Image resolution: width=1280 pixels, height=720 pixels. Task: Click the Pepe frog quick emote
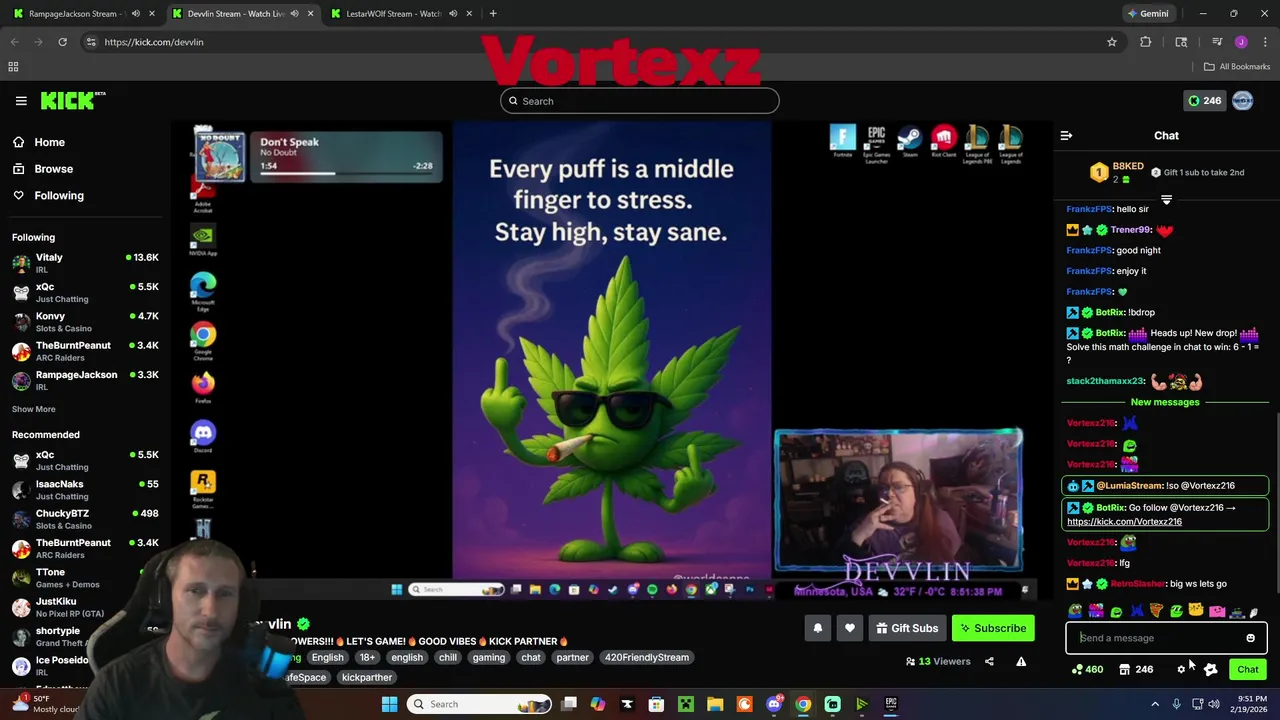coord(1075,611)
